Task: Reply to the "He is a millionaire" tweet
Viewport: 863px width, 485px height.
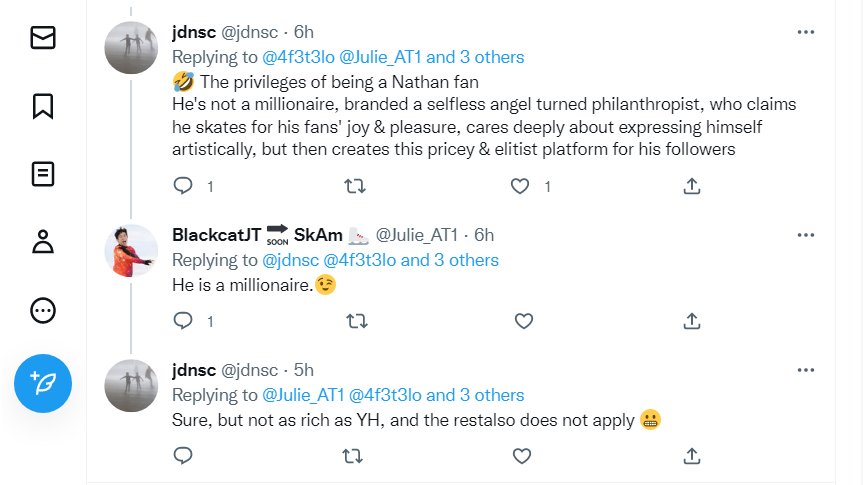Action: [183, 321]
